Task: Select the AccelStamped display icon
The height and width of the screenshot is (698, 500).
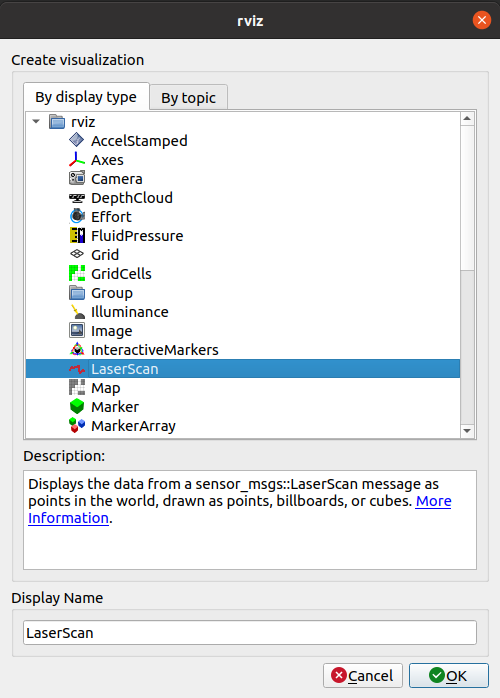Action: (77, 140)
